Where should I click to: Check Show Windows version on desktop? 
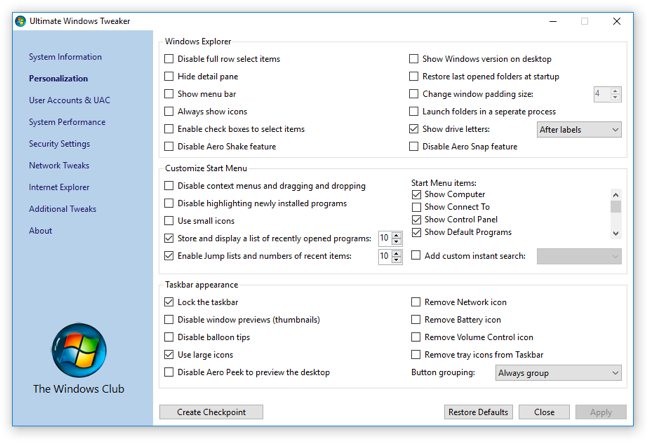tap(414, 59)
